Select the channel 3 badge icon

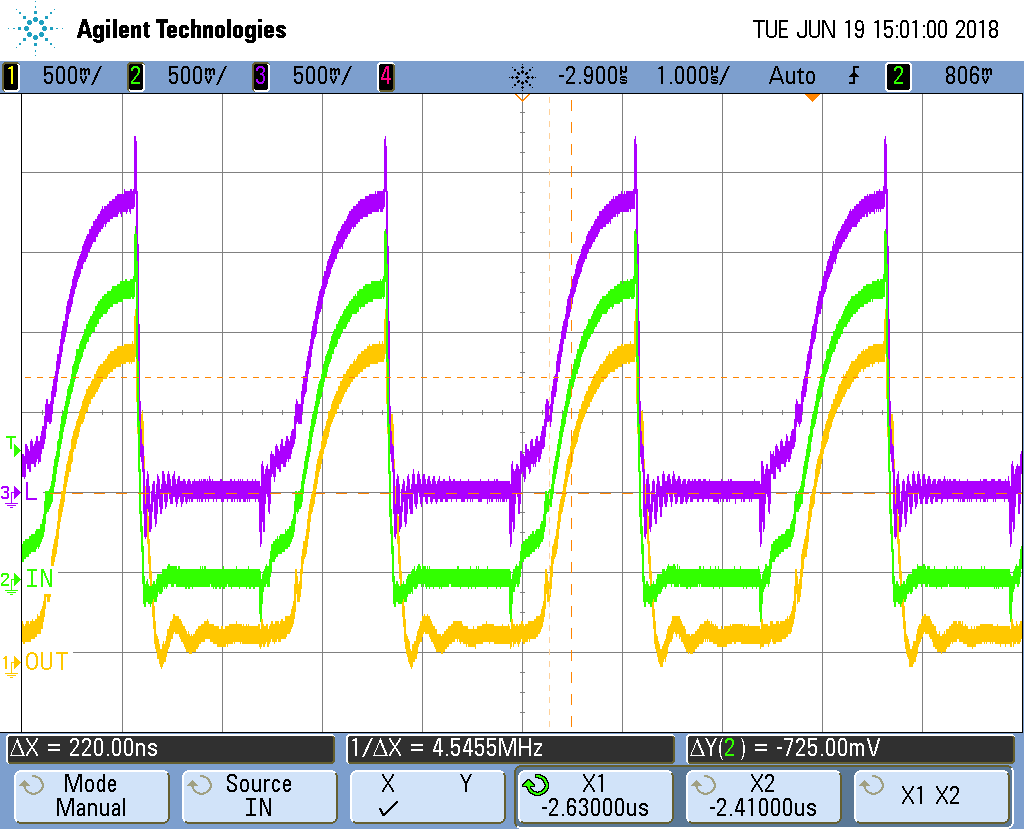(260, 76)
